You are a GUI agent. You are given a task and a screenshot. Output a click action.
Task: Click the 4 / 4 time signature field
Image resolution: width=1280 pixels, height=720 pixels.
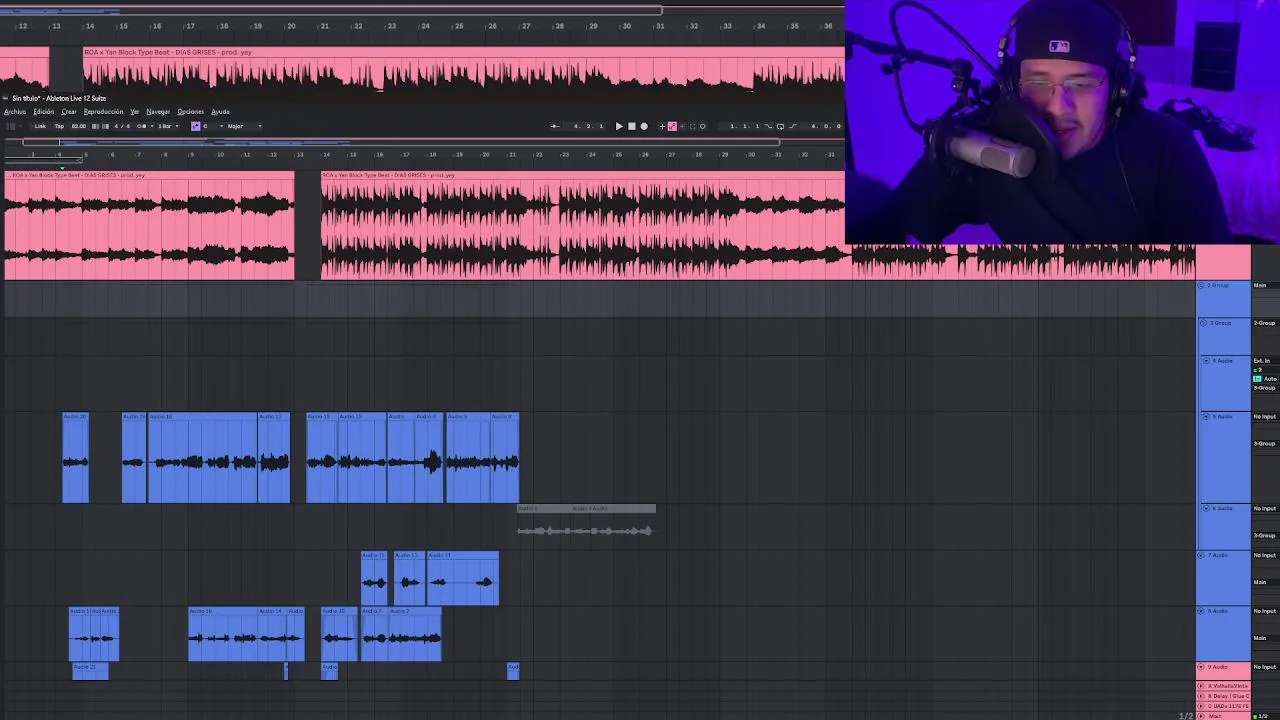click(122, 126)
